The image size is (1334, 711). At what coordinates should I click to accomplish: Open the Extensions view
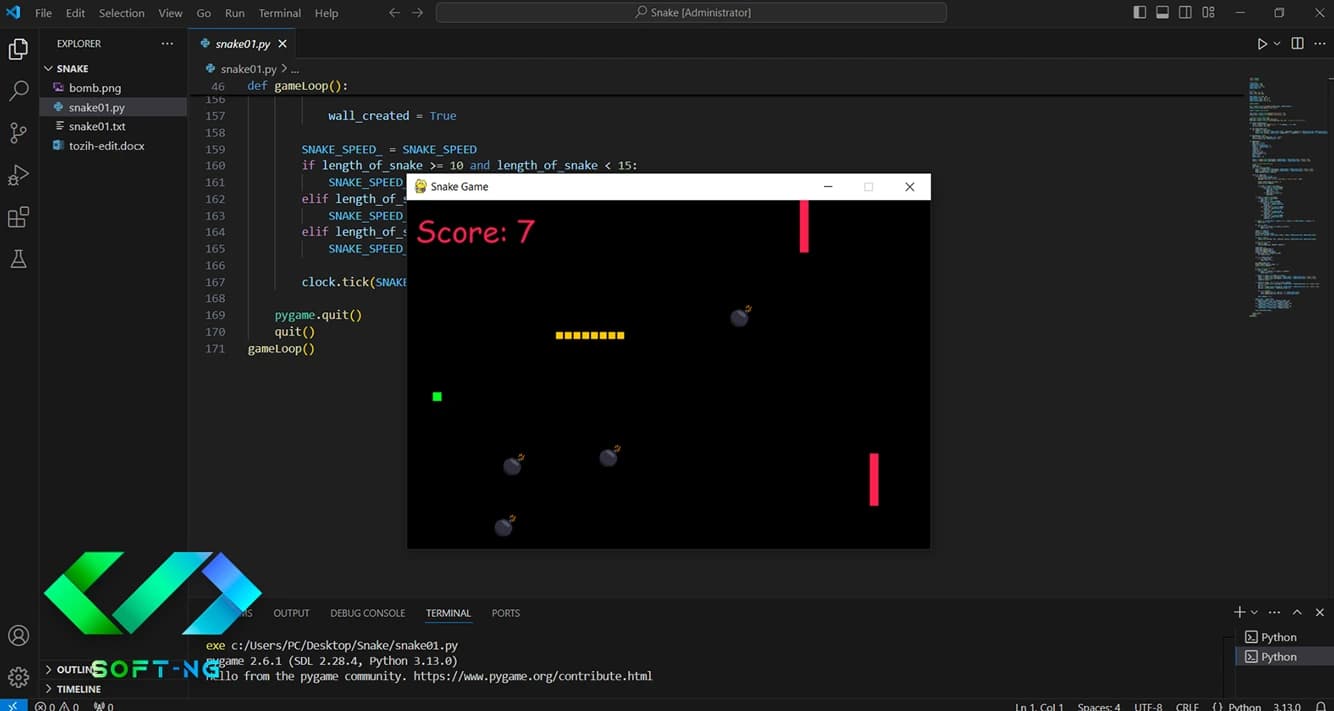coord(18,217)
